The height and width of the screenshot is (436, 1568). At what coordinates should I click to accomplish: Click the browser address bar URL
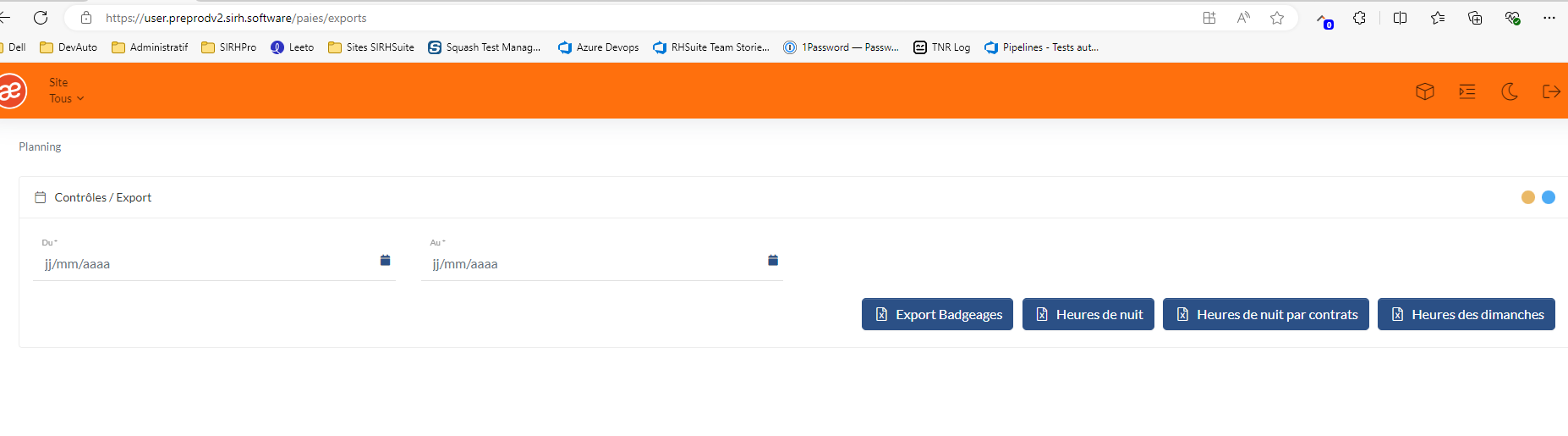(x=236, y=18)
